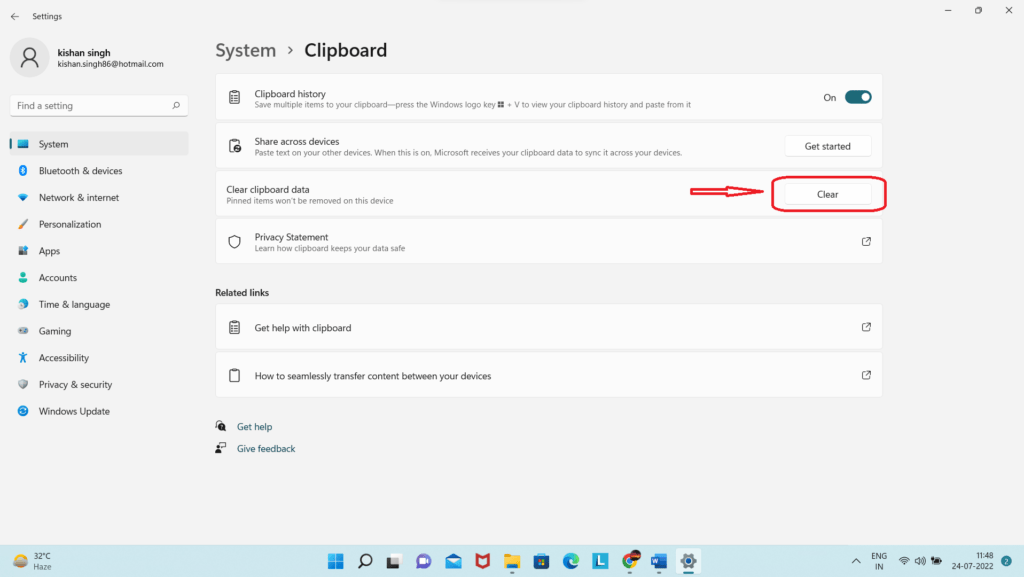Select System in the sidebar

coord(99,144)
